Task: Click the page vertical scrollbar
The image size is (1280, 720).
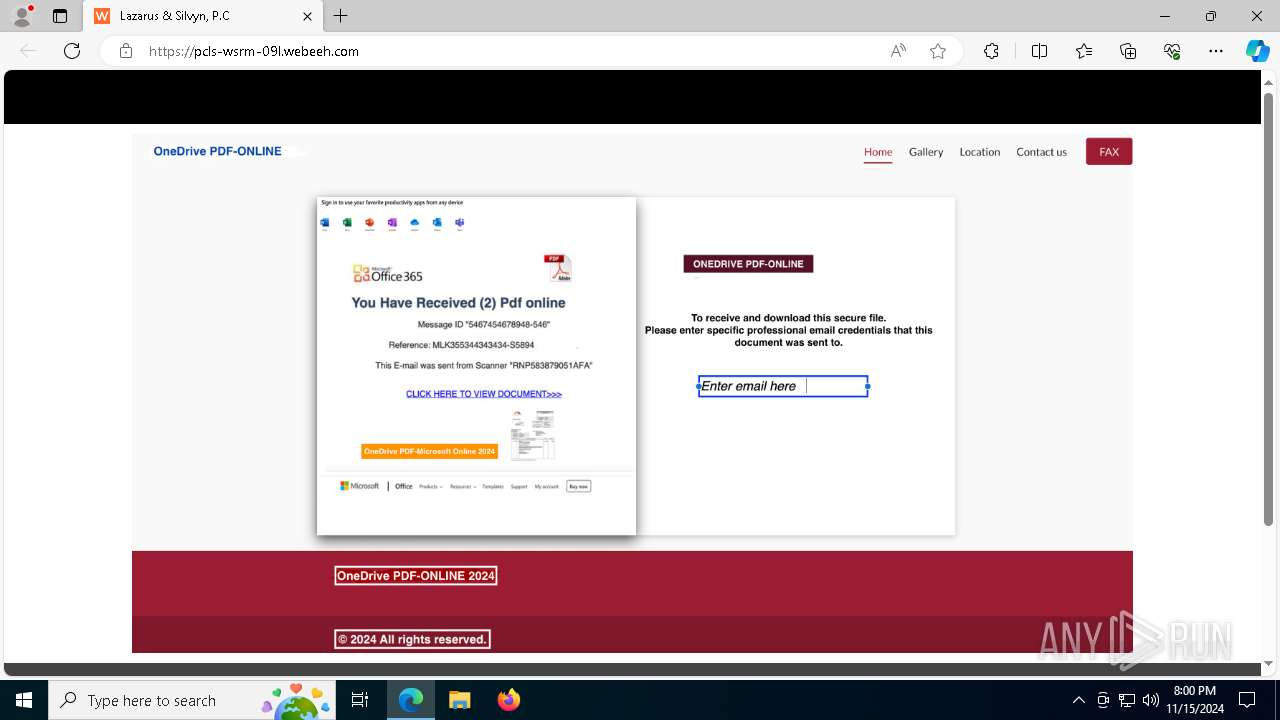Action: coord(1269,310)
